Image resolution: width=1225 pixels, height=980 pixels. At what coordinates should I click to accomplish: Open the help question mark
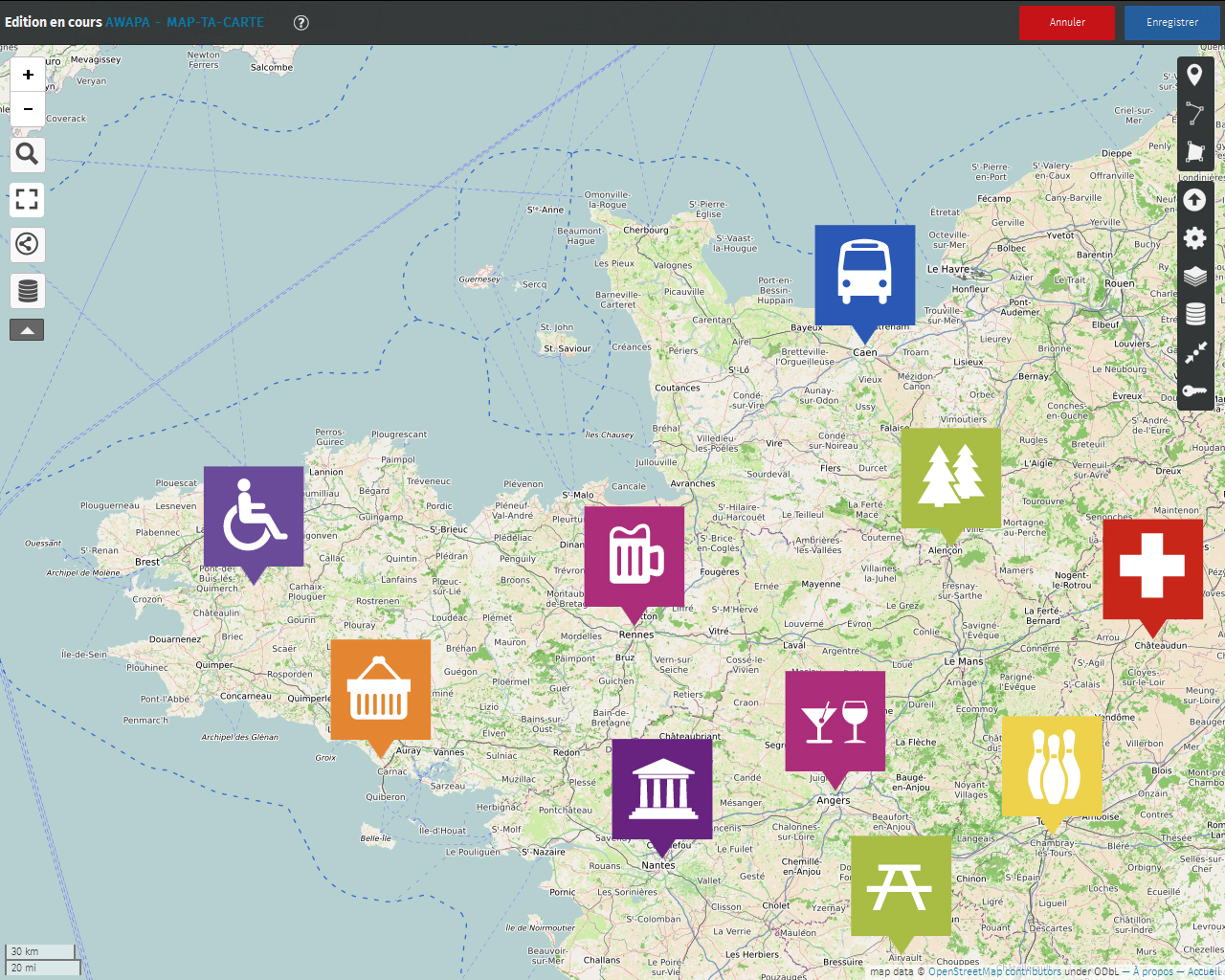click(301, 22)
